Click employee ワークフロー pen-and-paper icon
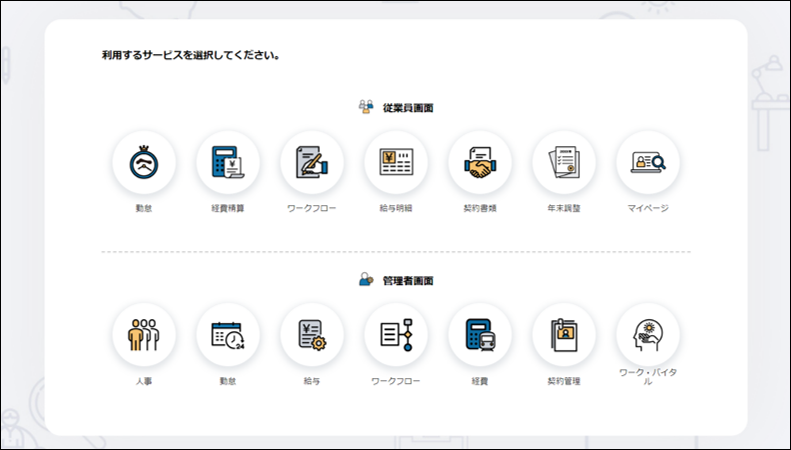791x450 pixels. coord(312,163)
